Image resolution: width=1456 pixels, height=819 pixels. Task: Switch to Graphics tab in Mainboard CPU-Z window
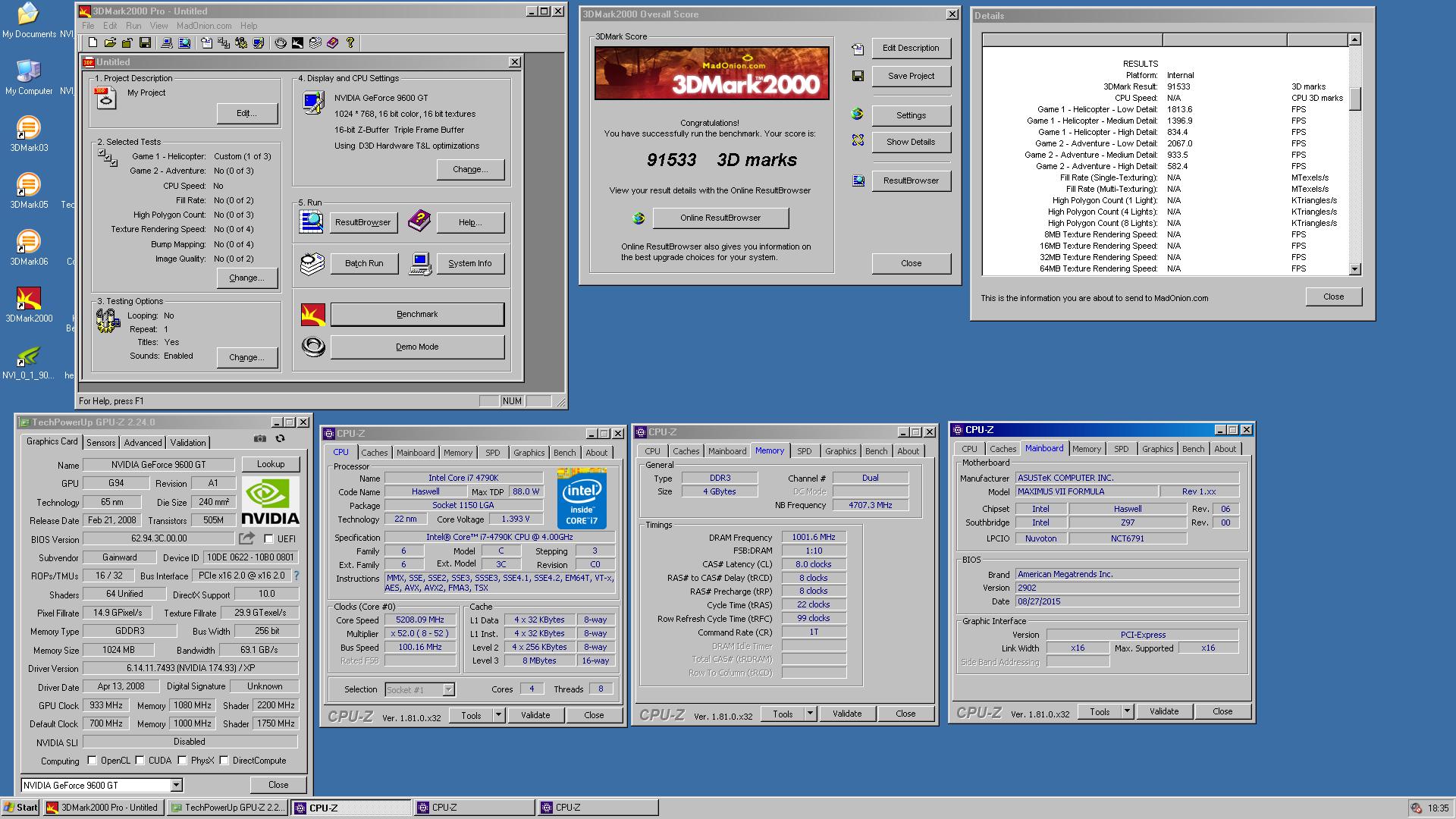1157,449
